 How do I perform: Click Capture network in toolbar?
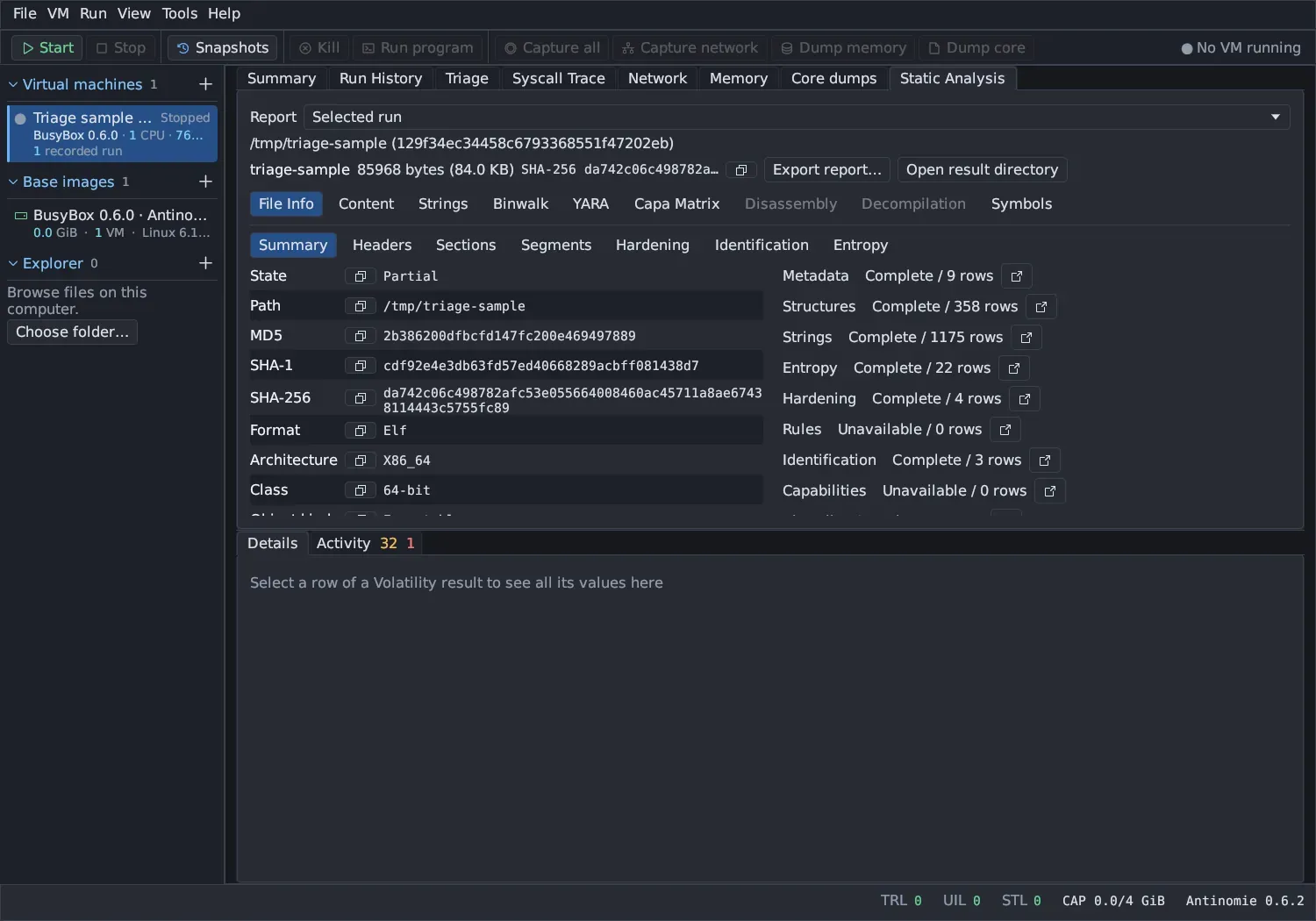(x=690, y=47)
